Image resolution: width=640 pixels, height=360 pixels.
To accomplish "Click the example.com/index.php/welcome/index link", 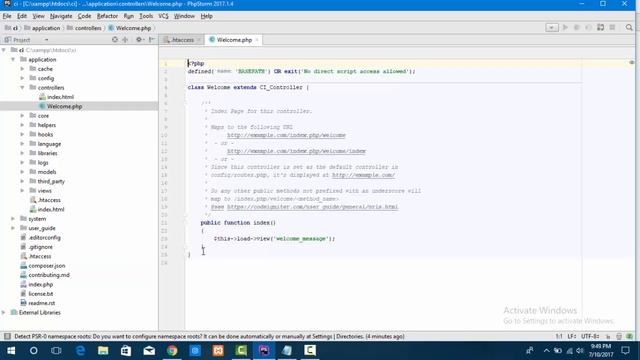I will 296,151.
